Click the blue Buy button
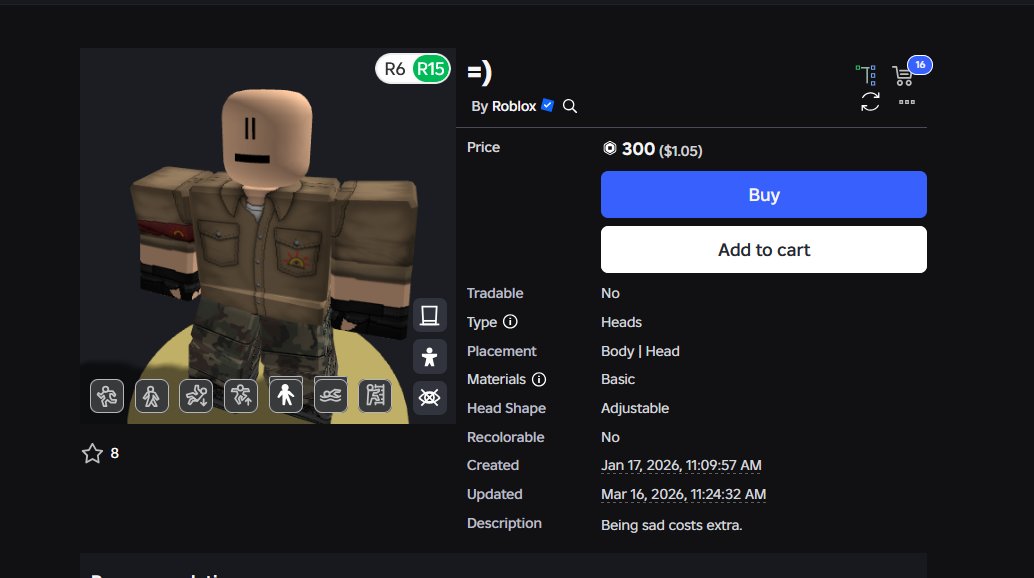Image resolution: width=1034 pixels, height=578 pixels. (764, 194)
